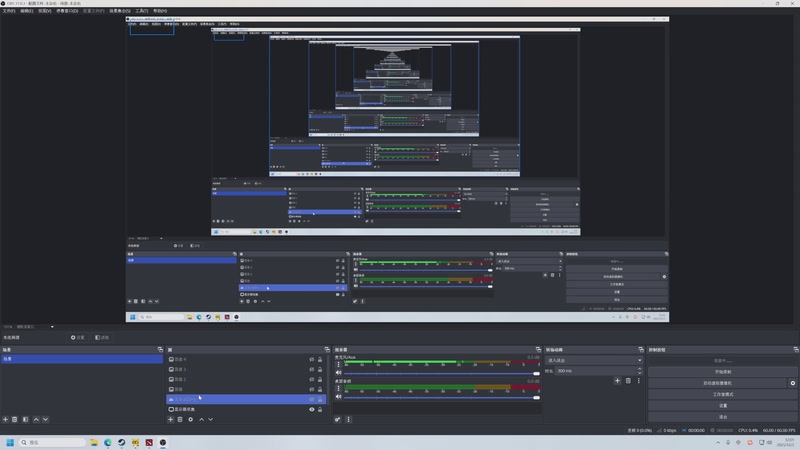800x450 pixels.
Task: Open virtual camera settings gear icon
Action: pos(793,383)
